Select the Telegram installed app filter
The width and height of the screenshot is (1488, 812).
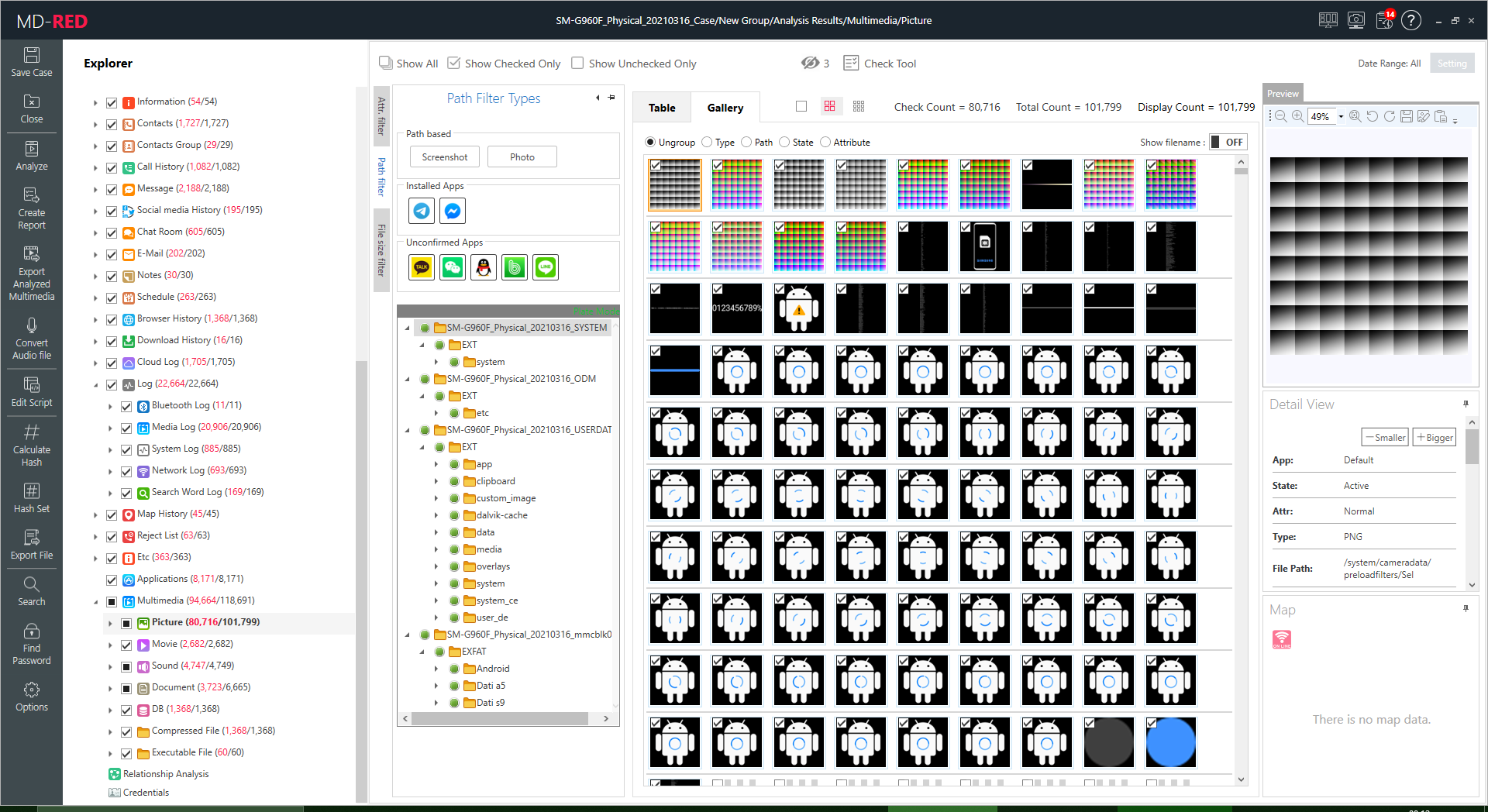coord(422,211)
